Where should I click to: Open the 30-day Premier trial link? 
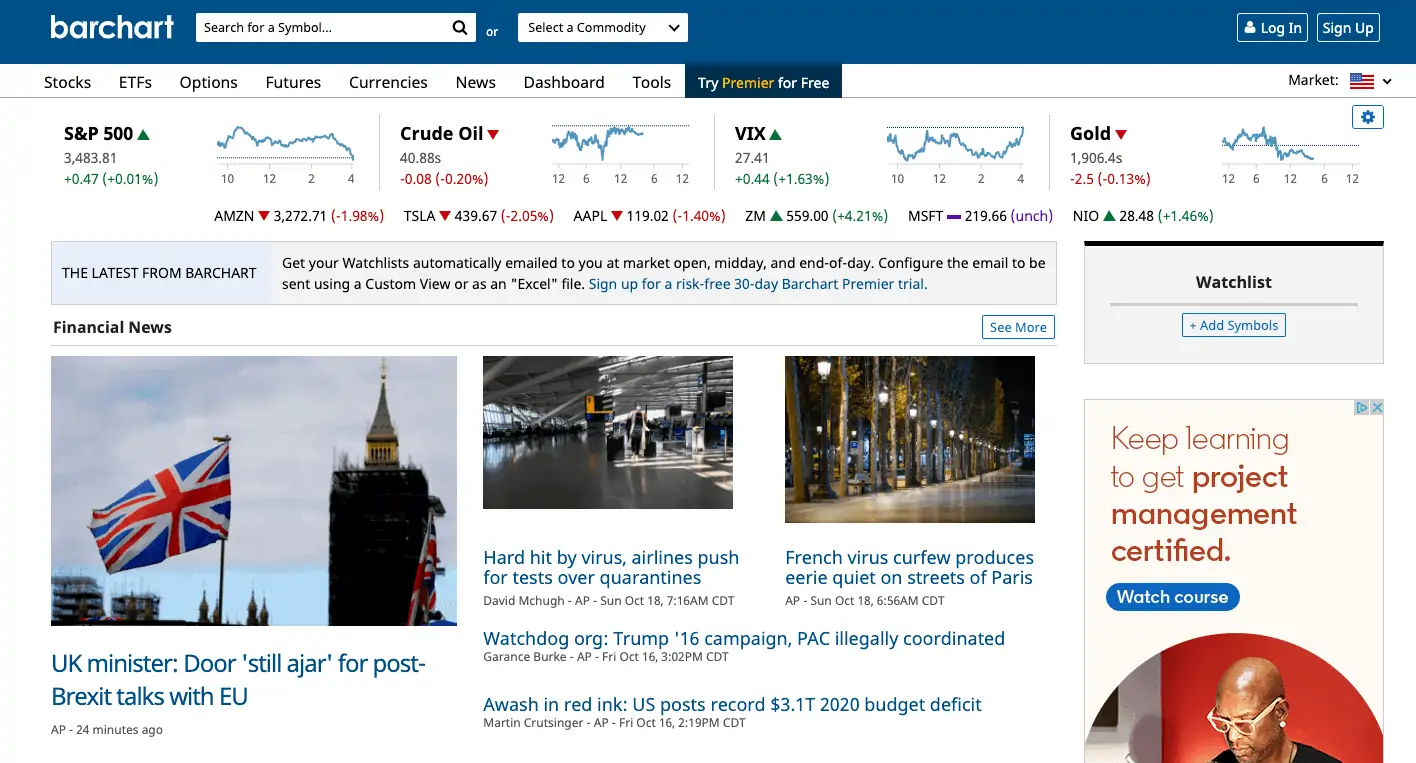(x=758, y=284)
